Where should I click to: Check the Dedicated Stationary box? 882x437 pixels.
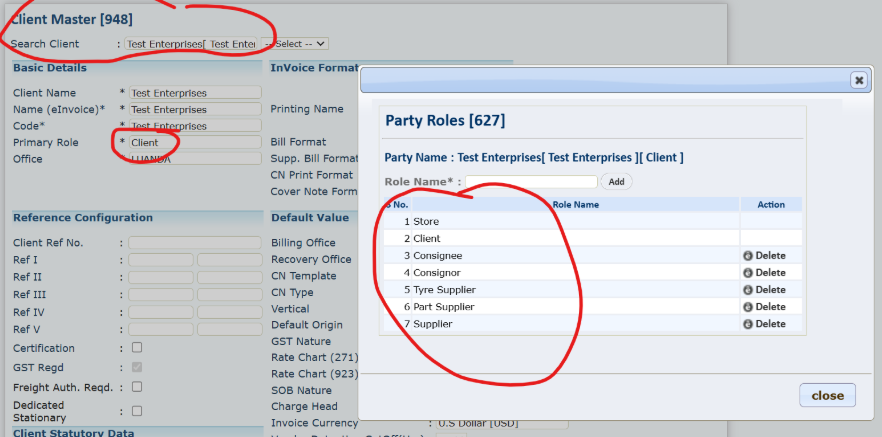(x=137, y=410)
